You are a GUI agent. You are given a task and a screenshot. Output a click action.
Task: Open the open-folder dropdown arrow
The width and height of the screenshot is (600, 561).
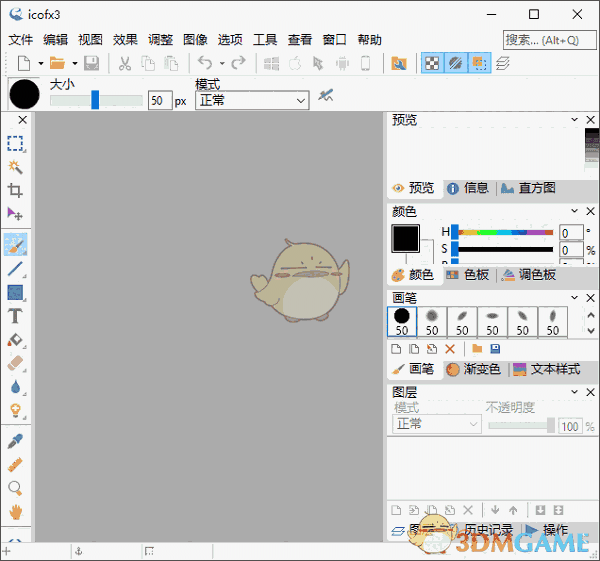(x=75, y=64)
